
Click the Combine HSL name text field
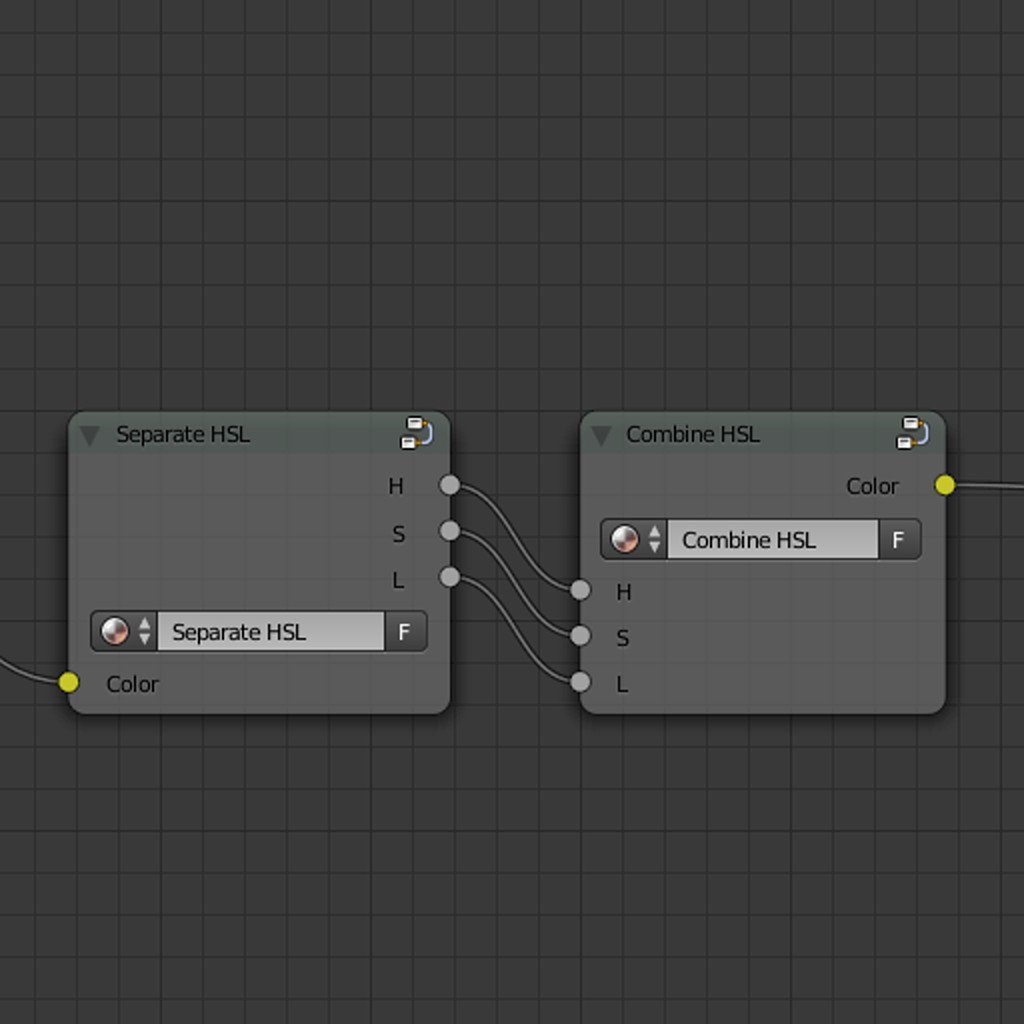pyautogui.click(x=770, y=539)
